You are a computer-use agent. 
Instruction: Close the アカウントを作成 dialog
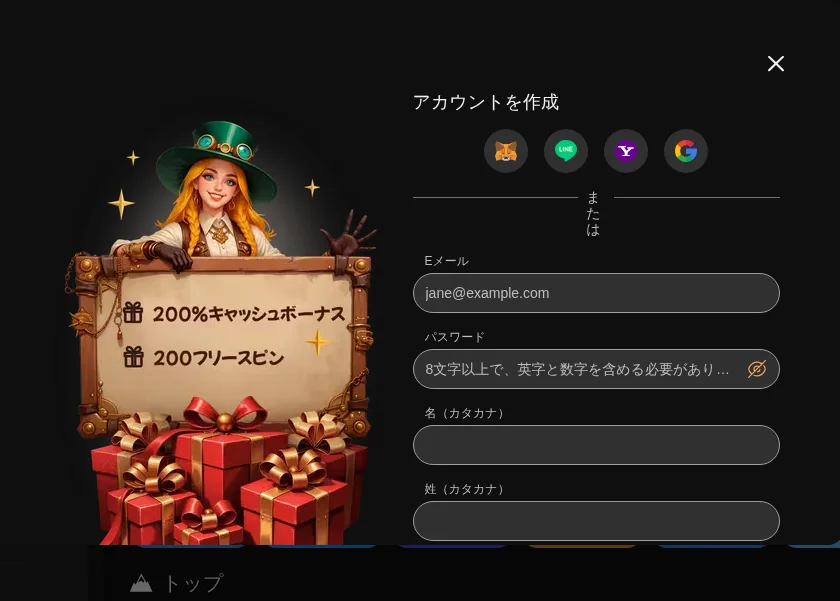click(776, 64)
